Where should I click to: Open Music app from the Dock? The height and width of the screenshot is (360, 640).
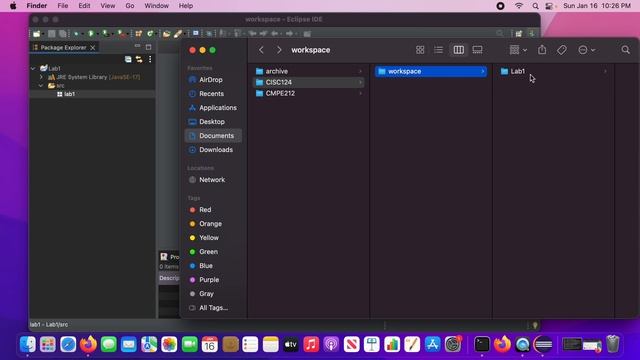(x=311, y=344)
